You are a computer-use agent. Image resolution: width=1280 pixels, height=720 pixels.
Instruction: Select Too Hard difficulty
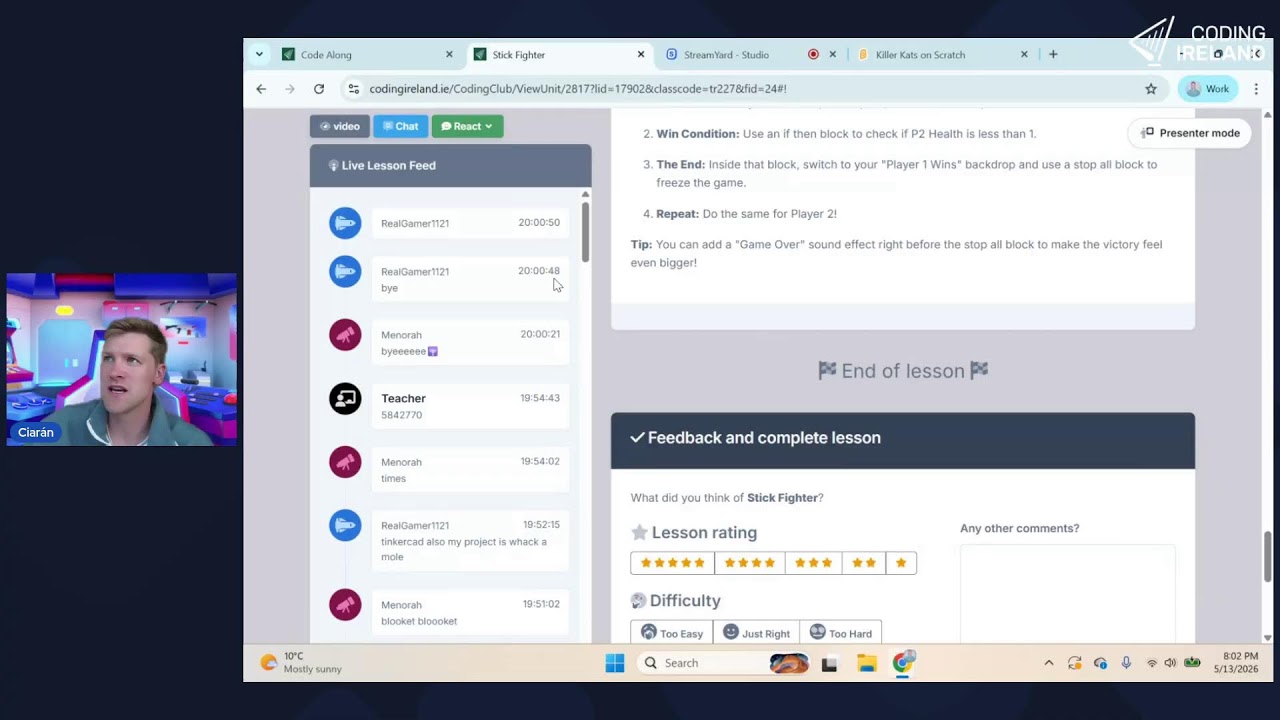840,633
